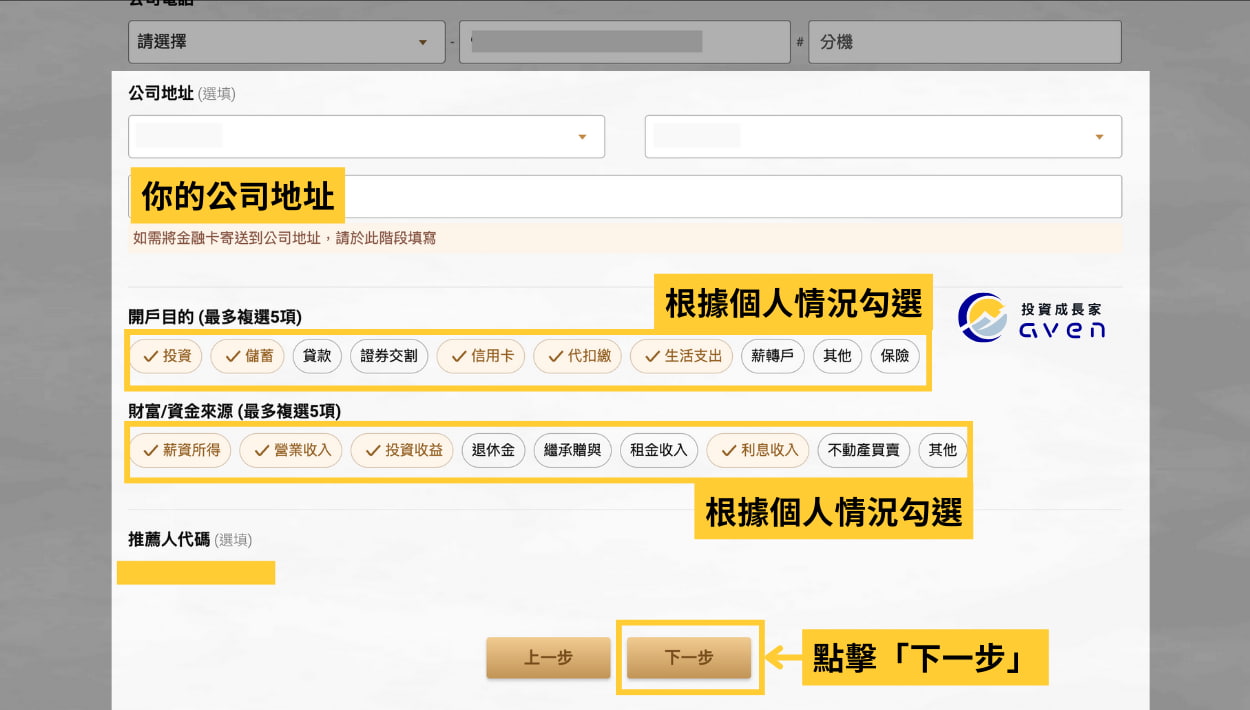Image resolution: width=1250 pixels, height=710 pixels.
Task: Deselect the 利息收入 fund source
Action: (x=757, y=450)
